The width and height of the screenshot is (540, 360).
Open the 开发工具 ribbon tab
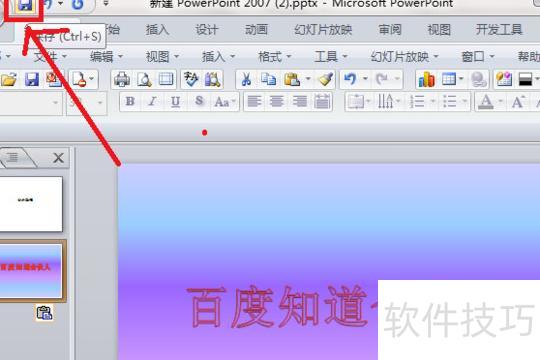point(499,30)
